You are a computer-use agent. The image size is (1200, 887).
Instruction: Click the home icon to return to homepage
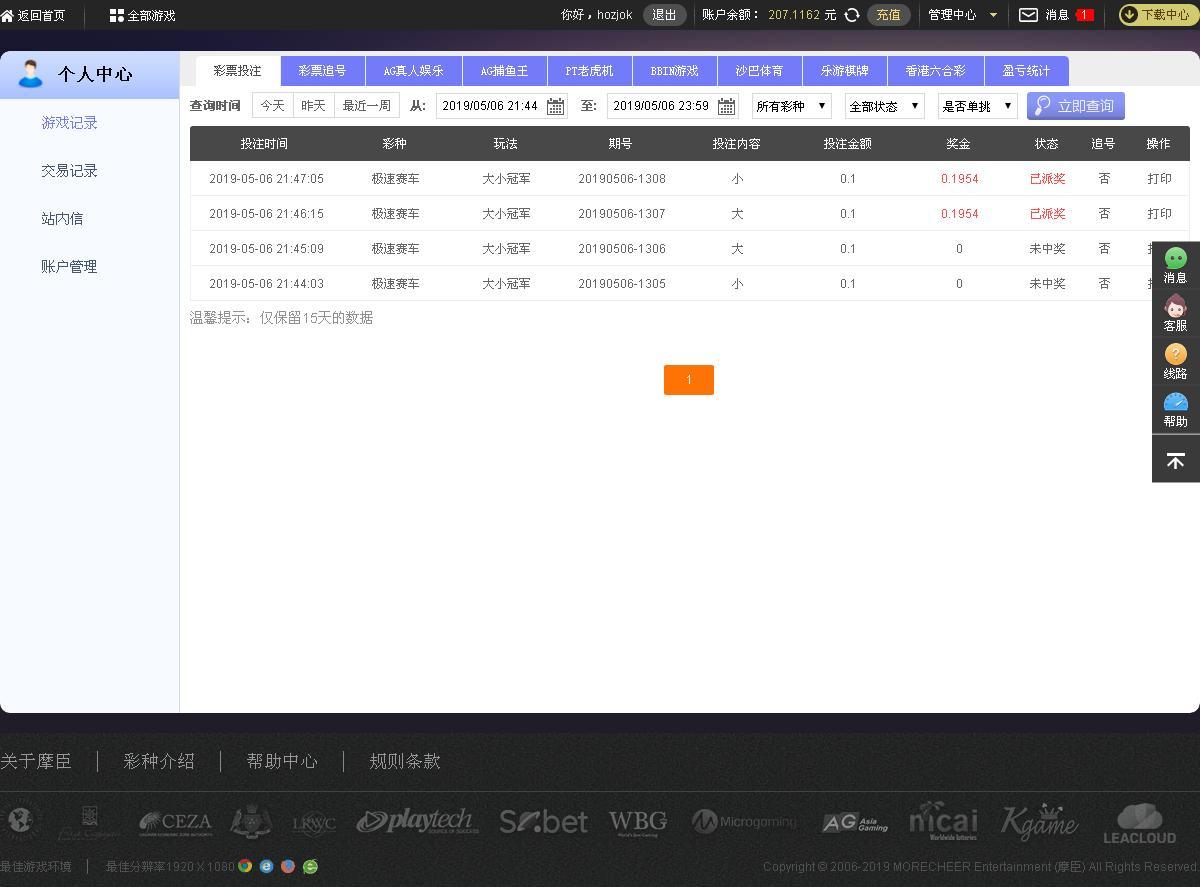pyautogui.click(x=8, y=16)
